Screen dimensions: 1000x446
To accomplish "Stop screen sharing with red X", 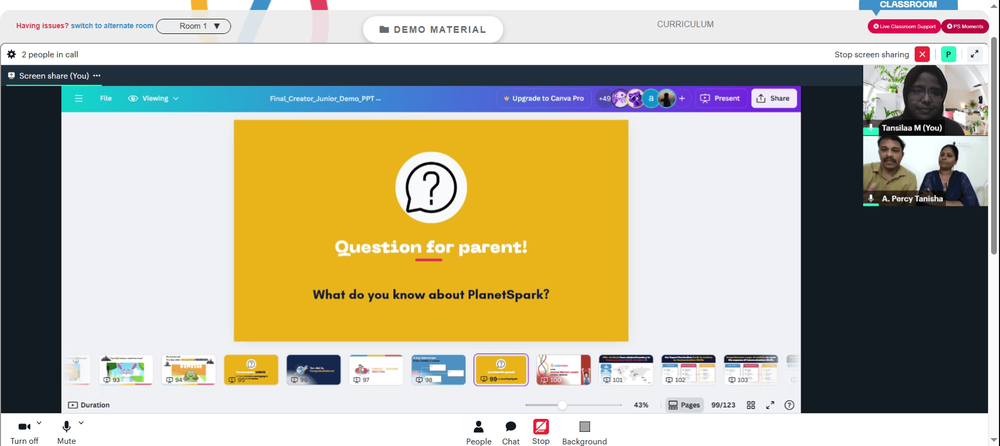I will point(922,54).
